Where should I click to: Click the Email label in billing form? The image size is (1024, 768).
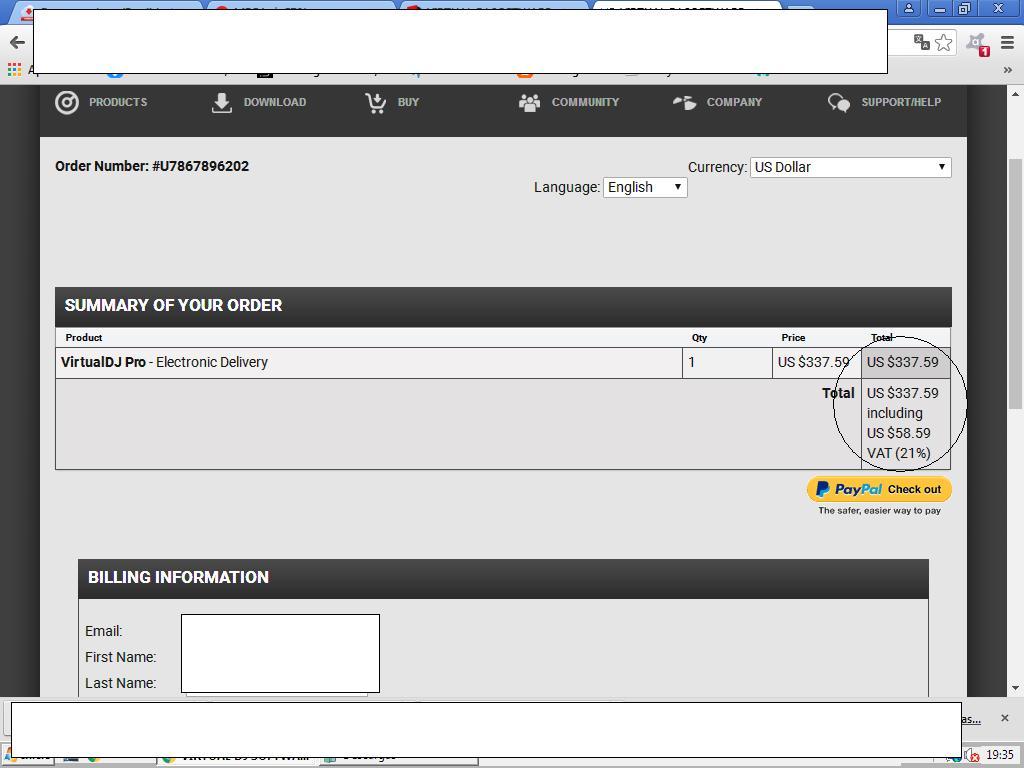click(104, 632)
